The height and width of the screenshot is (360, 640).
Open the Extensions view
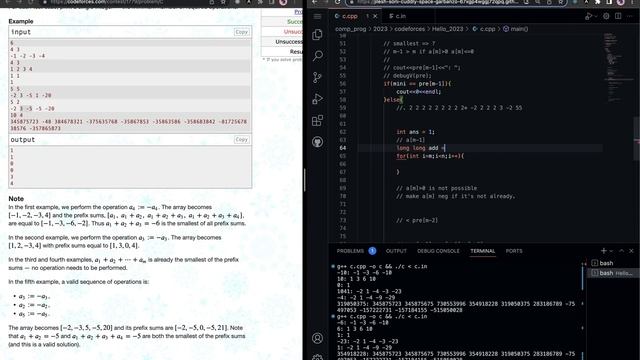pos(317,120)
